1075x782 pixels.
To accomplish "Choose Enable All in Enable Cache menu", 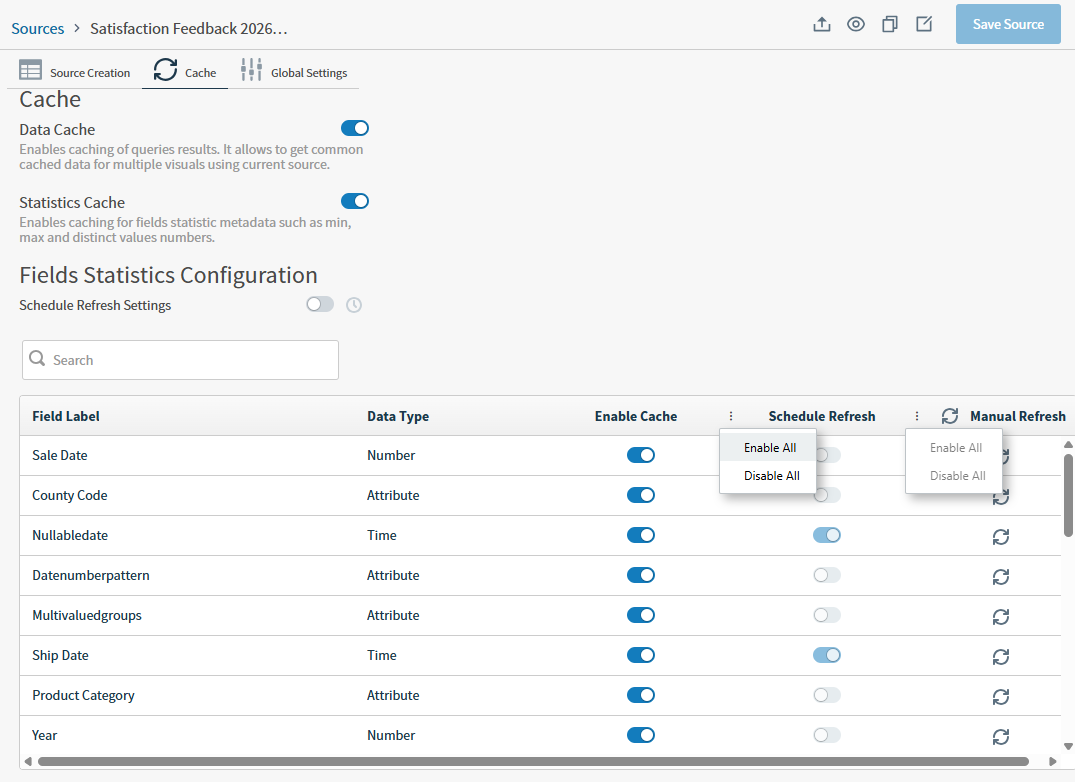I will [x=769, y=448].
